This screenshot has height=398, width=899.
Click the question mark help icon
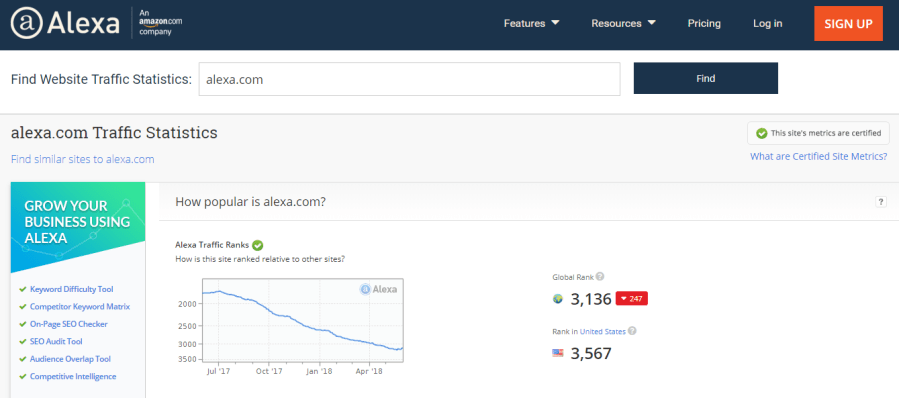click(881, 202)
